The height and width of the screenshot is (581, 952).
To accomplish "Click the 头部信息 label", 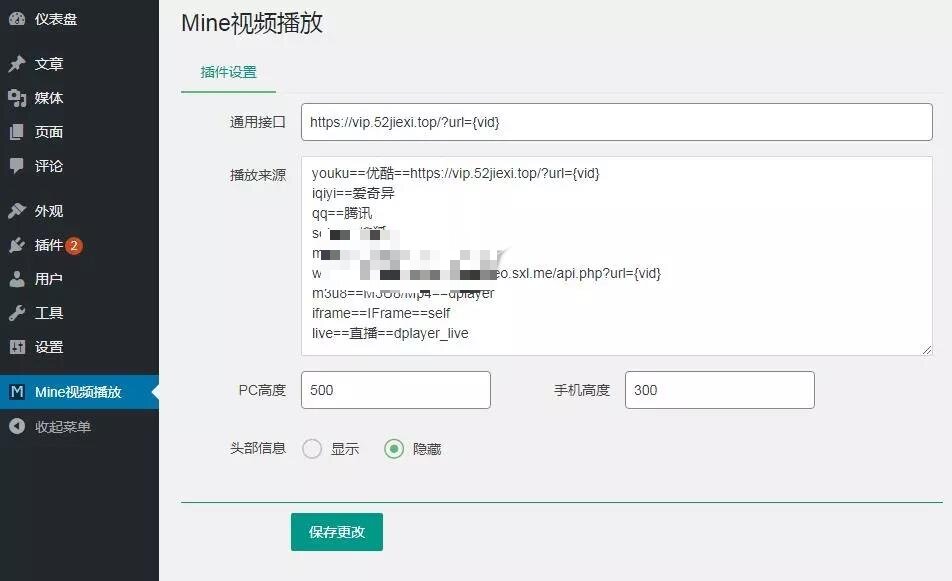I will (x=257, y=449).
